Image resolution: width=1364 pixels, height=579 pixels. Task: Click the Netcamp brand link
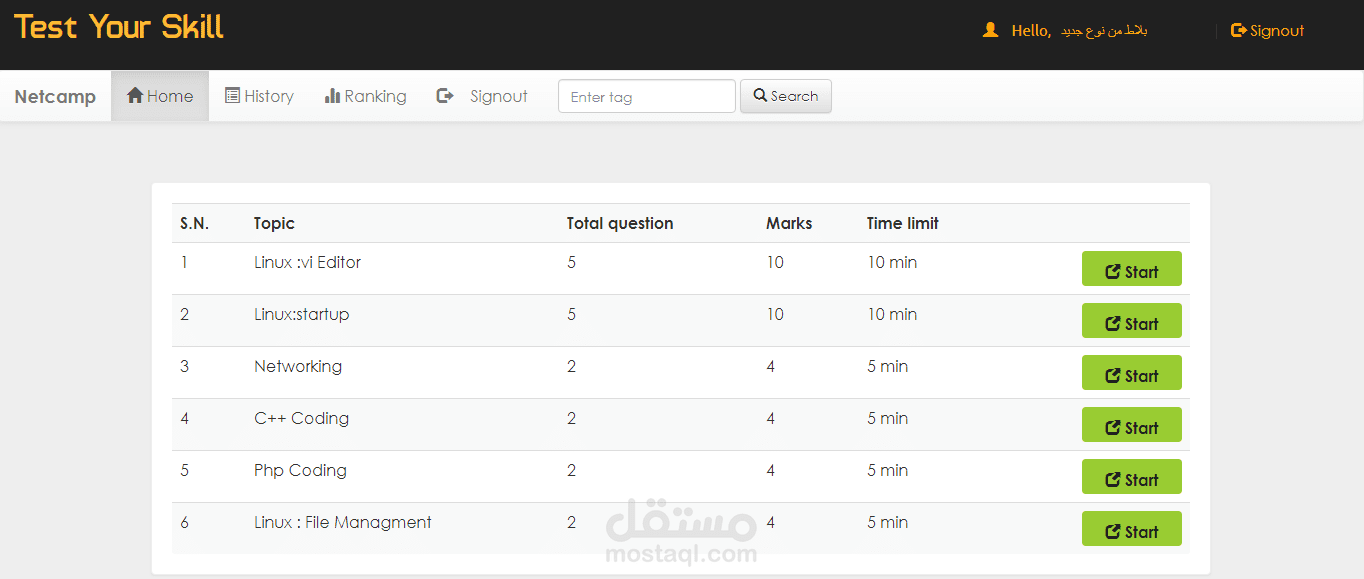point(55,97)
